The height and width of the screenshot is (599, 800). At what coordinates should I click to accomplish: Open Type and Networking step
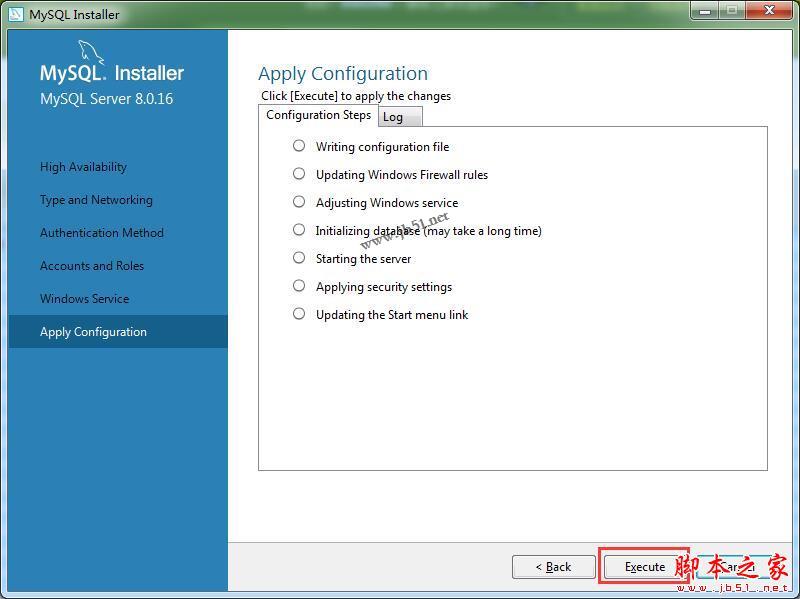pyautogui.click(x=96, y=200)
